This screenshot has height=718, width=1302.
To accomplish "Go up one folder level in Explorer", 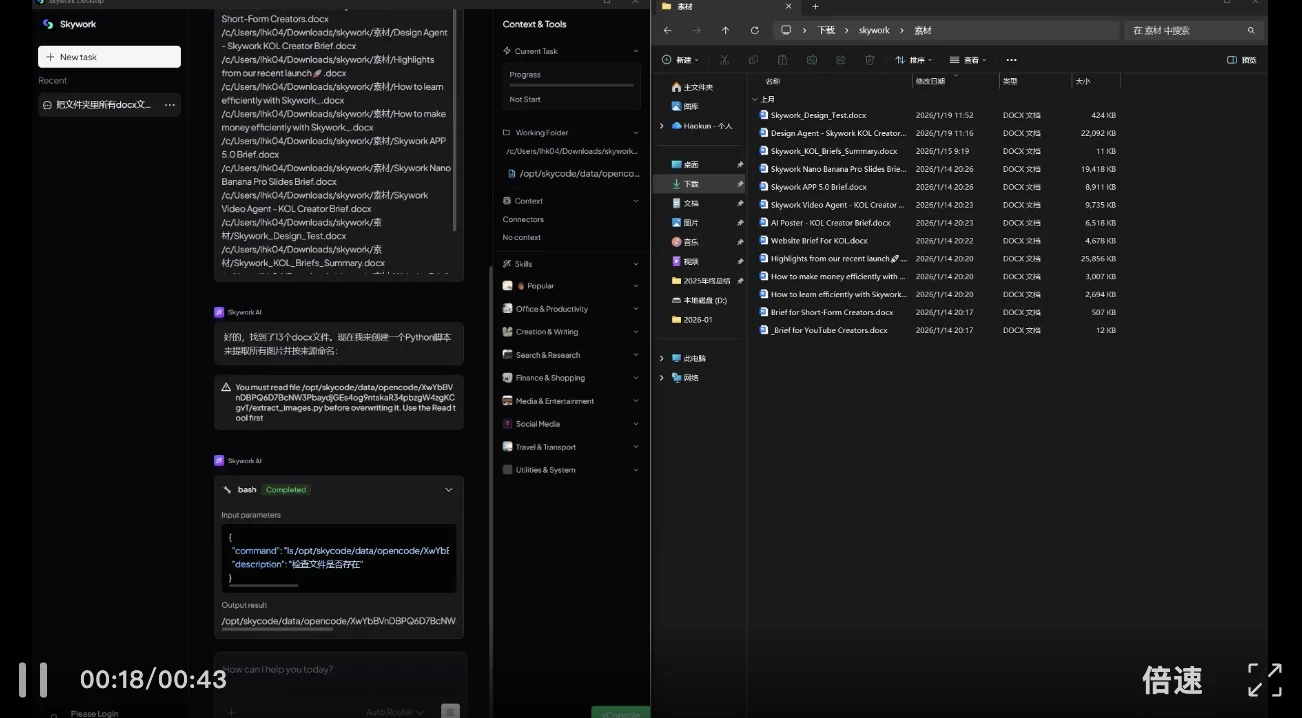I will coord(725,31).
